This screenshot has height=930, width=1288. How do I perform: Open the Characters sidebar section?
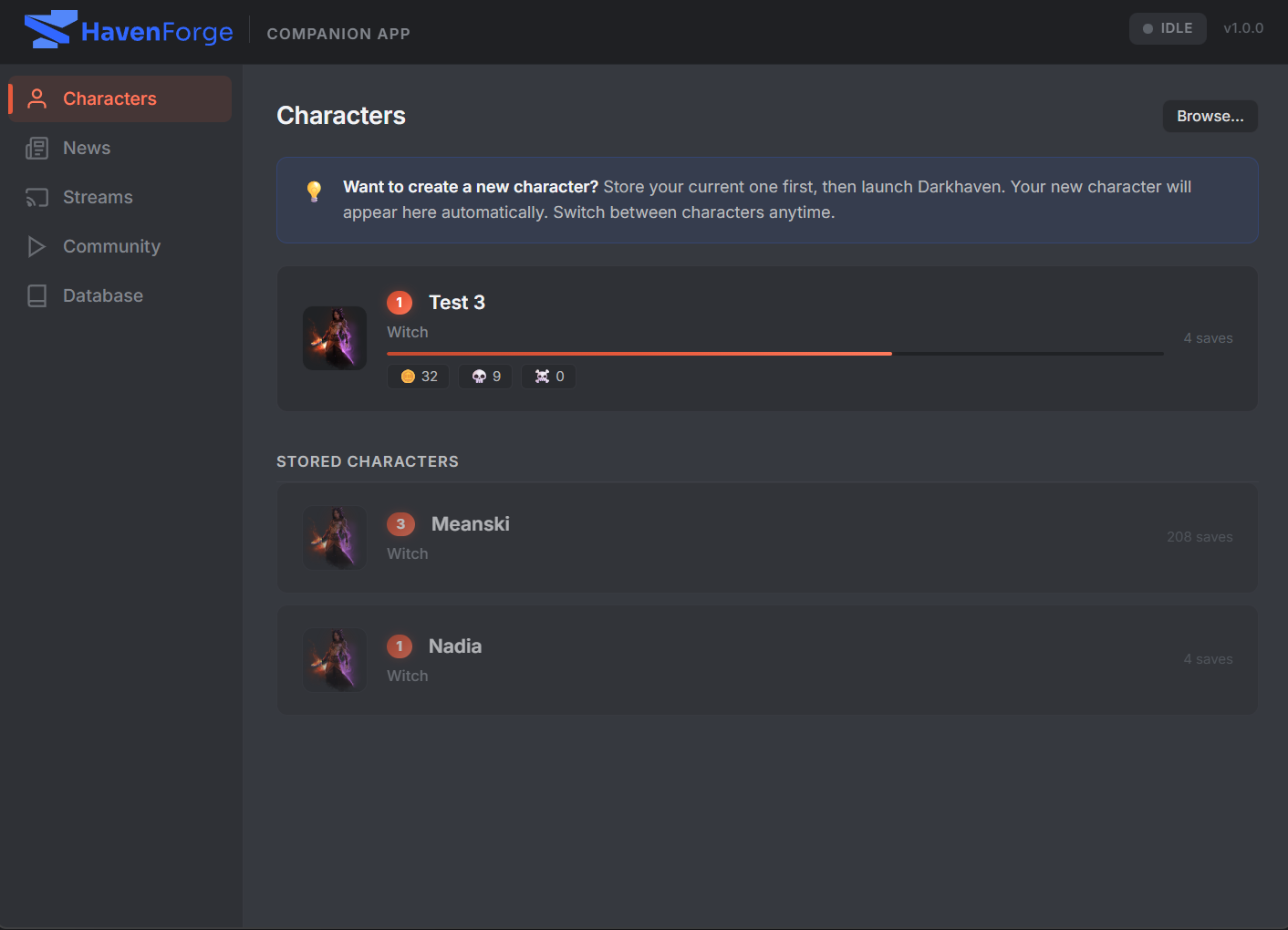tap(109, 98)
